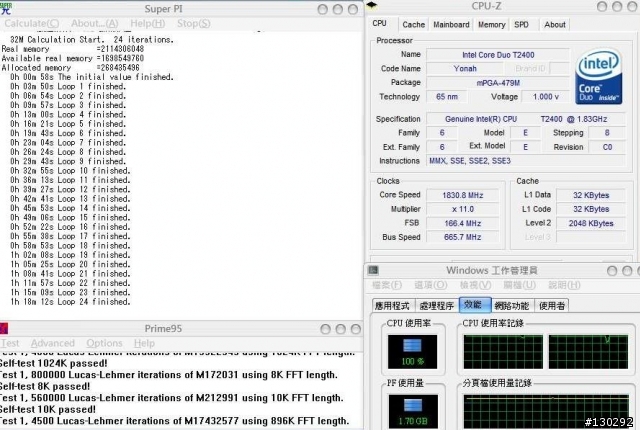Switch to the Mainboard tab in CPU-Z

click(451, 25)
